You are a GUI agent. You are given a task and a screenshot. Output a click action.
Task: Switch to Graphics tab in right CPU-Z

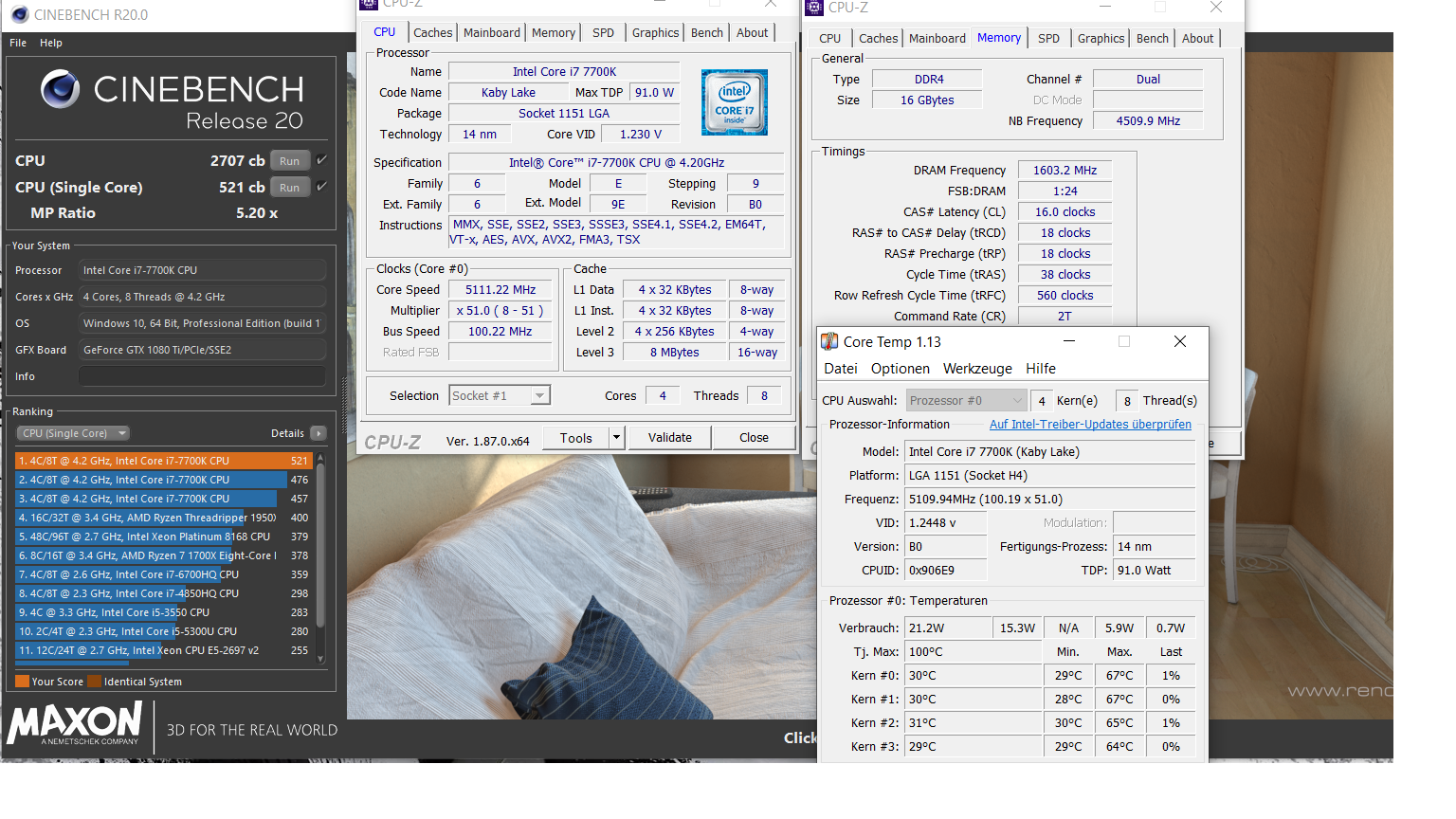1101,39
